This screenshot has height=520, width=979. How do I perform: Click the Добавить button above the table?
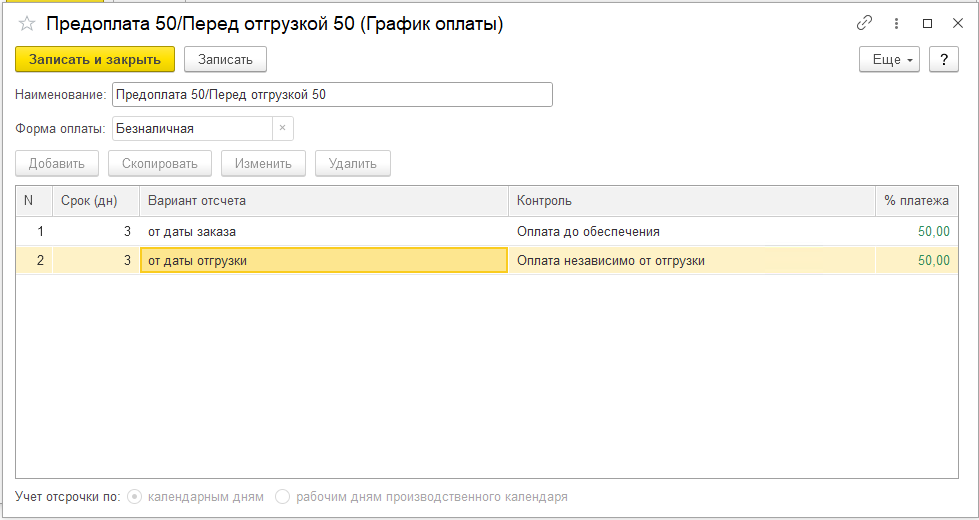point(57,164)
